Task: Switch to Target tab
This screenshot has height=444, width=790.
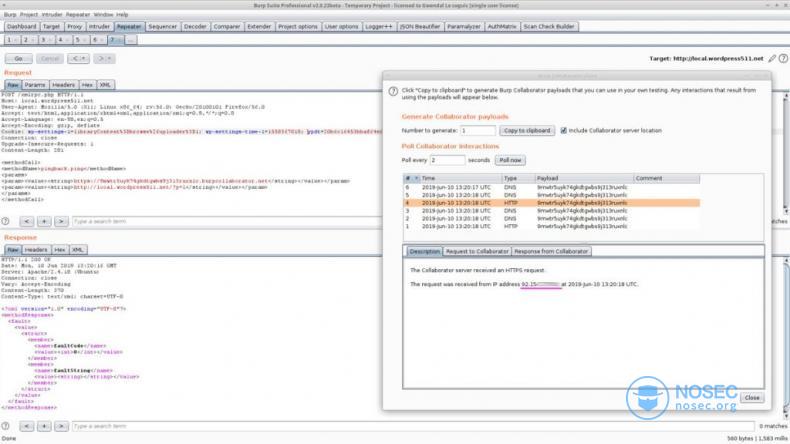Action: click(x=51, y=26)
